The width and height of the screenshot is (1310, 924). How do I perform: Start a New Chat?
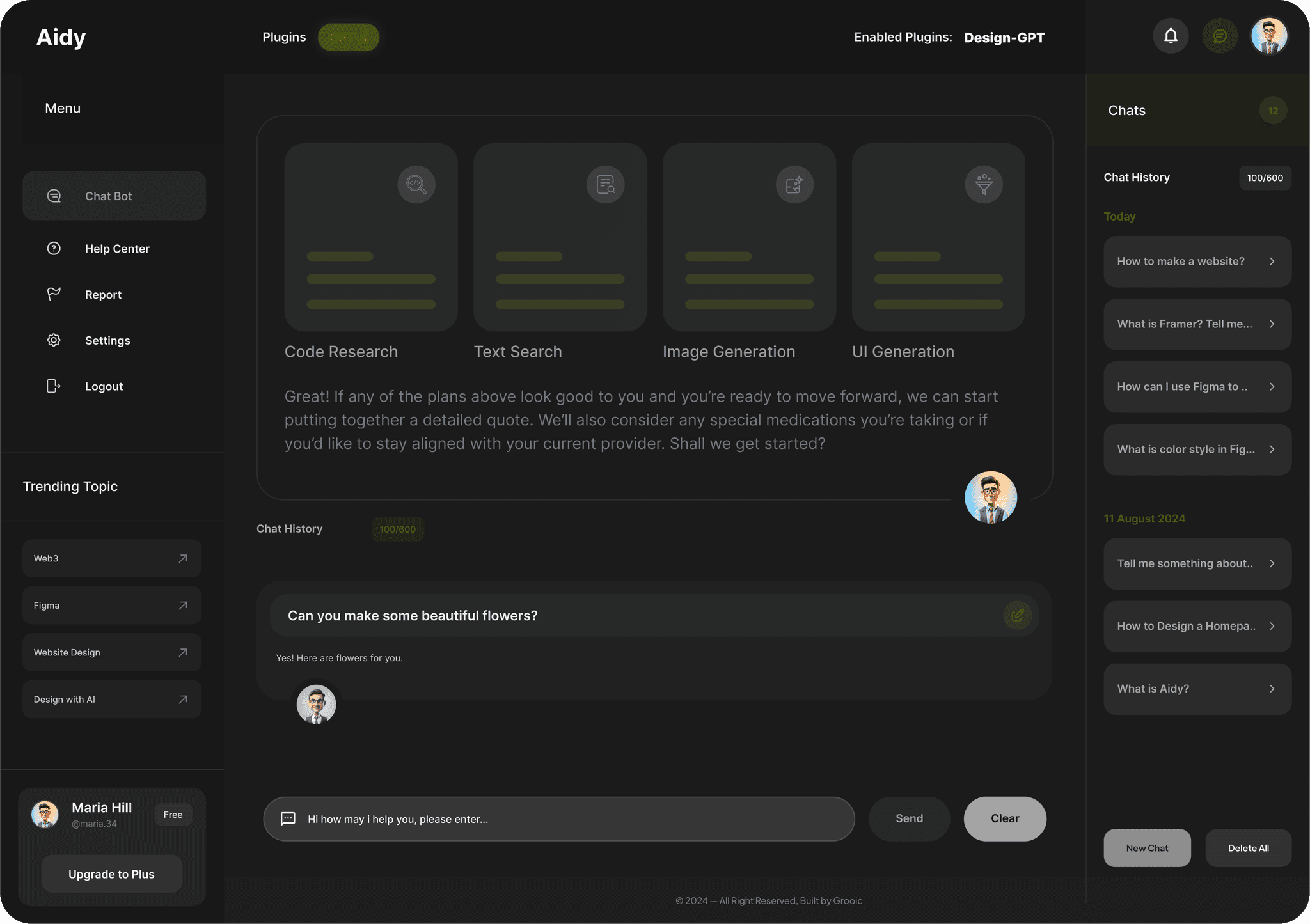[x=1147, y=847]
